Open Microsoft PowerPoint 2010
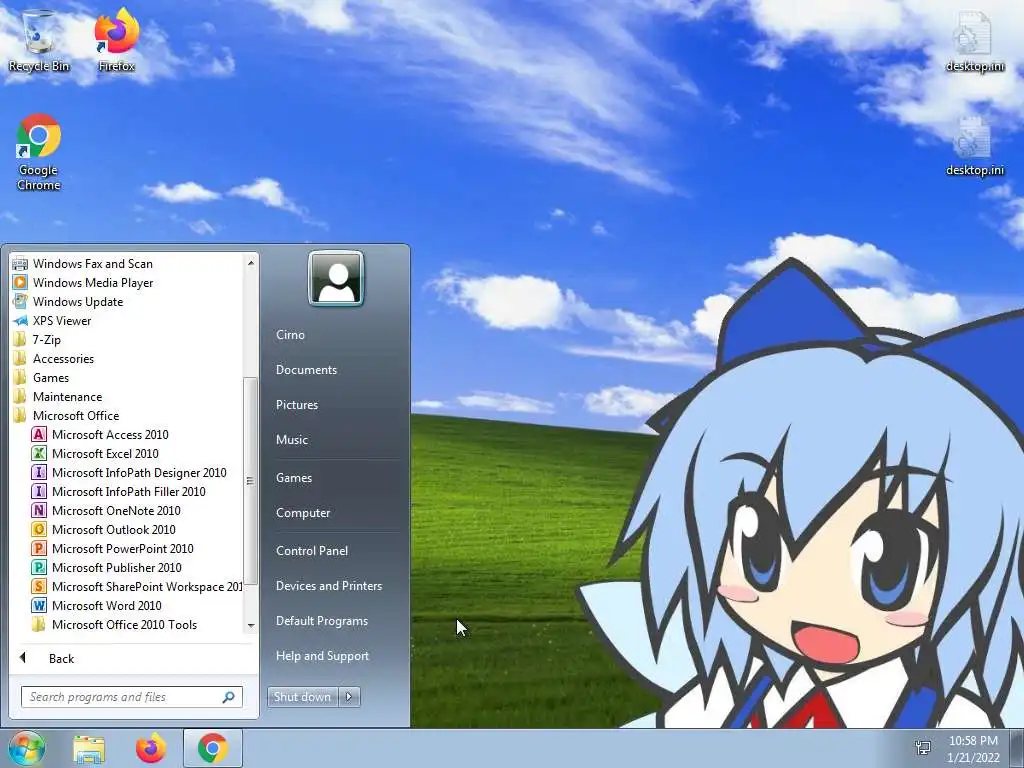This screenshot has height=768, width=1024. tap(112, 548)
